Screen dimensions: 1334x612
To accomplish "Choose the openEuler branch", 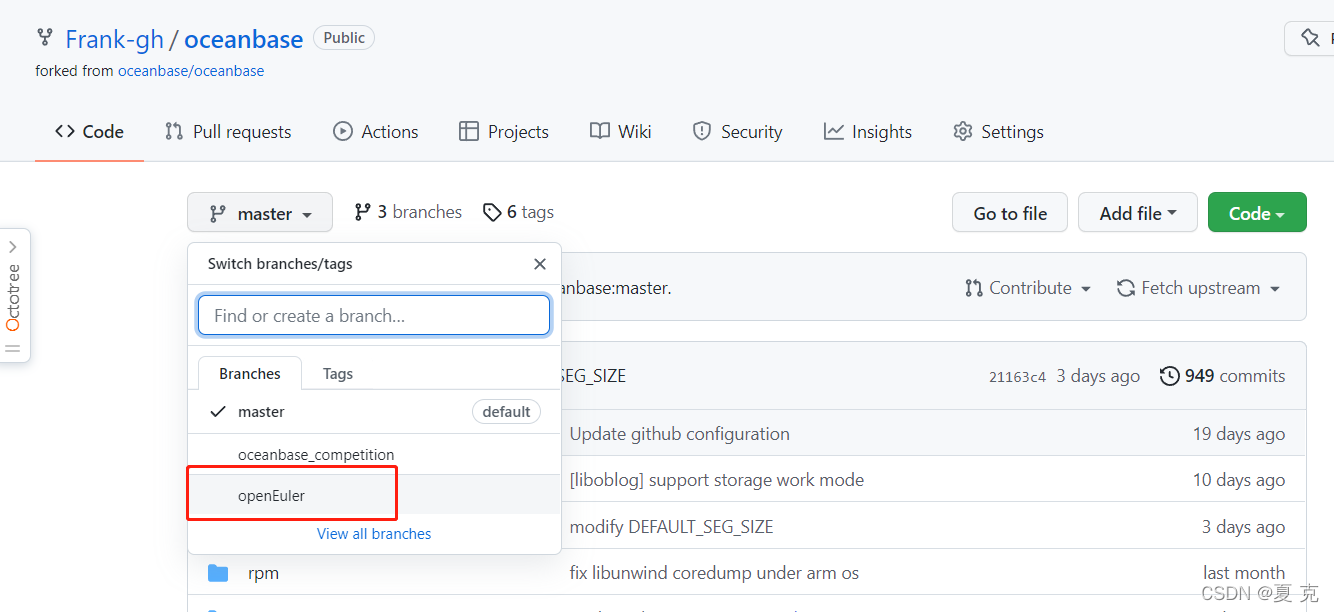I will (x=374, y=495).
